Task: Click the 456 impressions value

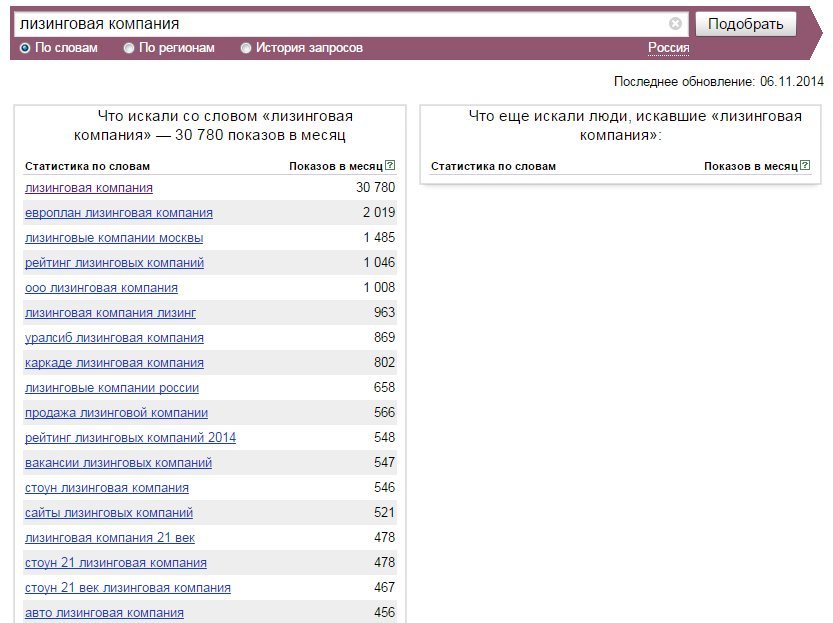Action: (384, 611)
